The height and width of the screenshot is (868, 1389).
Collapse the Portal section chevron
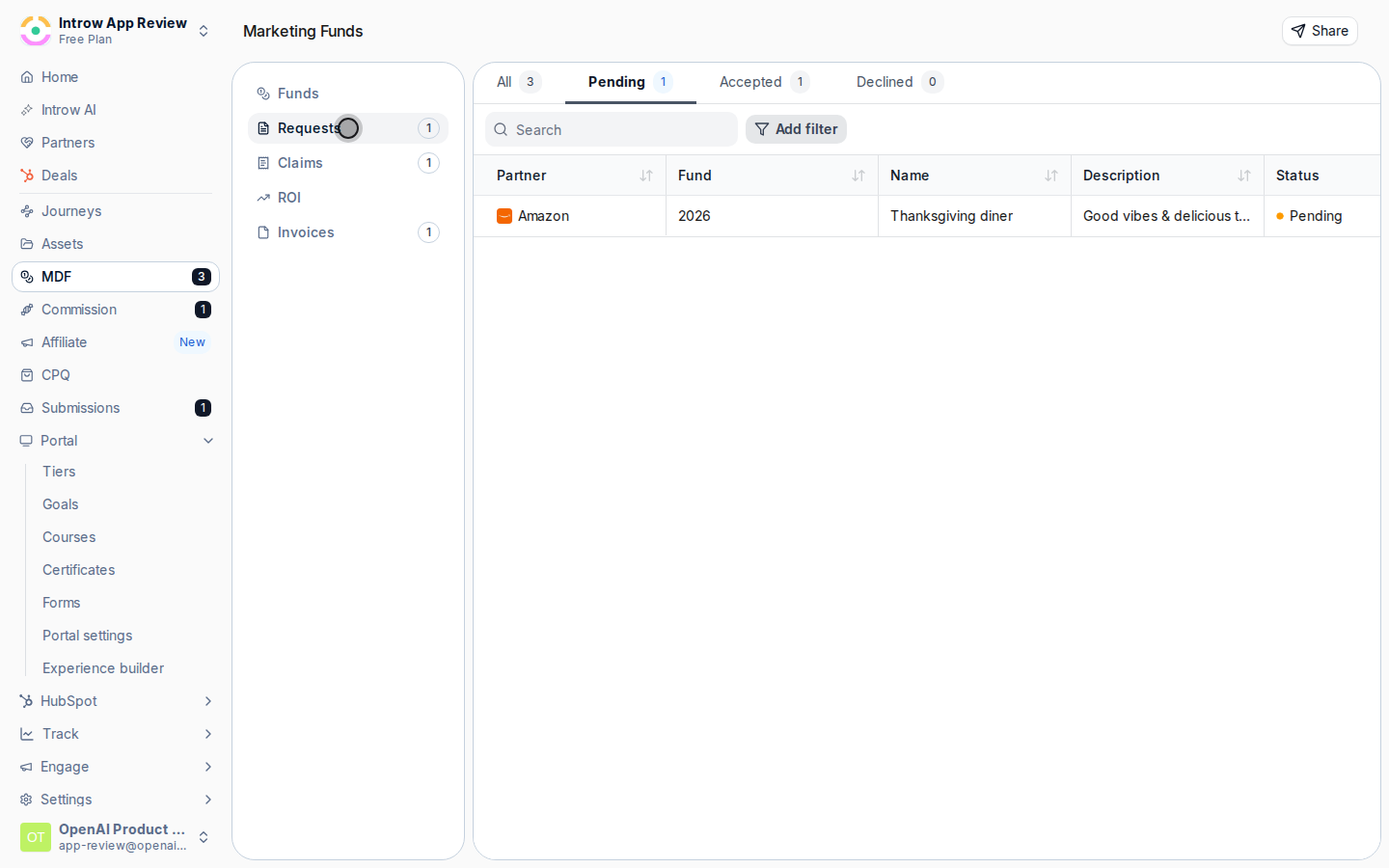[208, 441]
